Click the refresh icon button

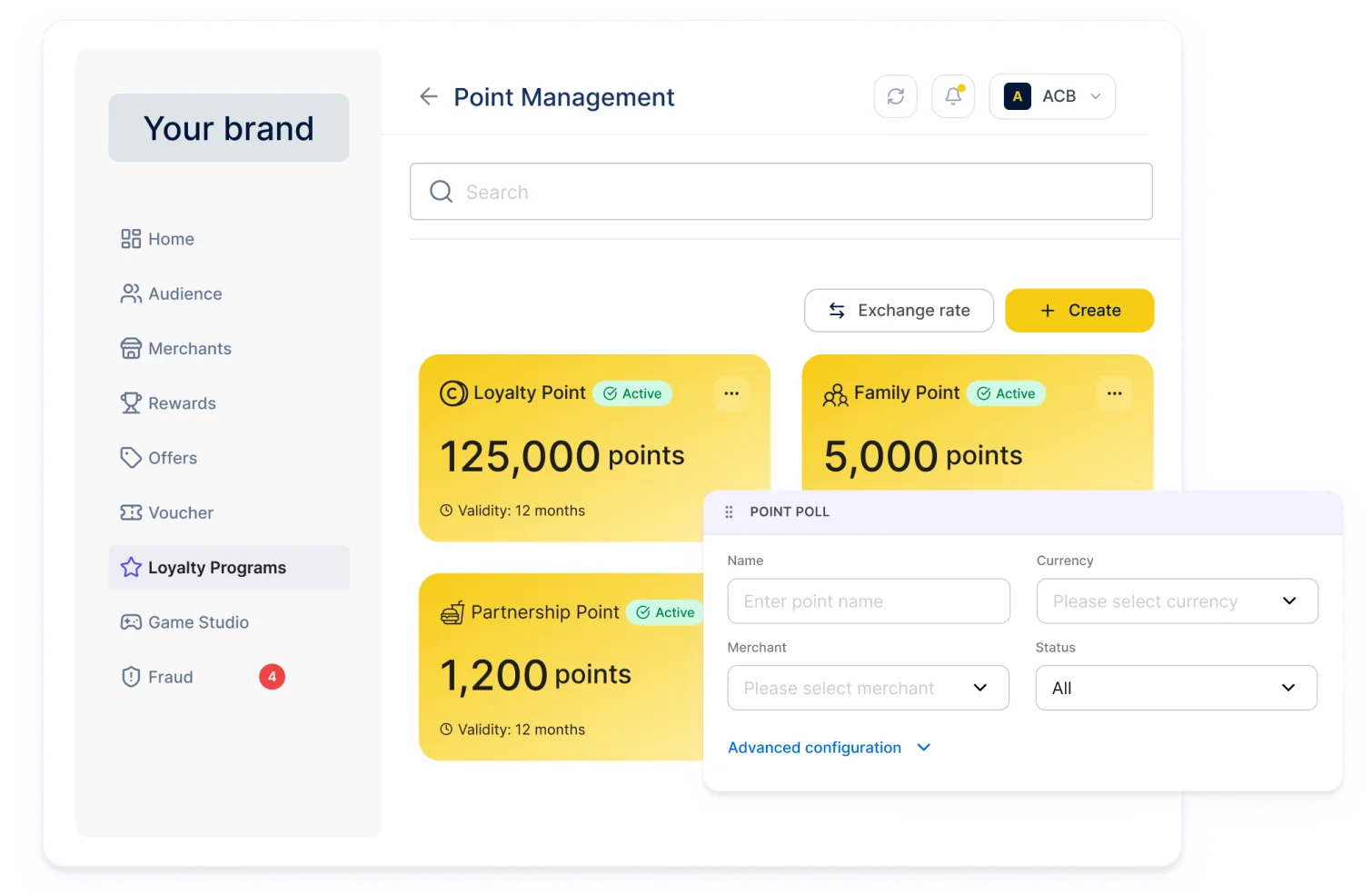point(896,96)
